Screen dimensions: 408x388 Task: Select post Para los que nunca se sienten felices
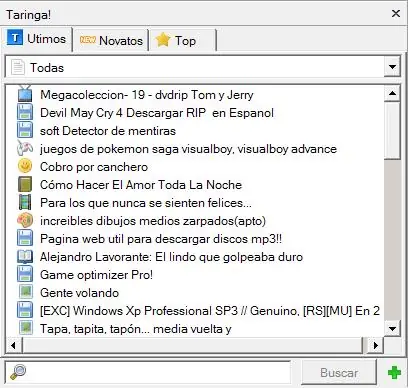pyautogui.click(x=146, y=203)
